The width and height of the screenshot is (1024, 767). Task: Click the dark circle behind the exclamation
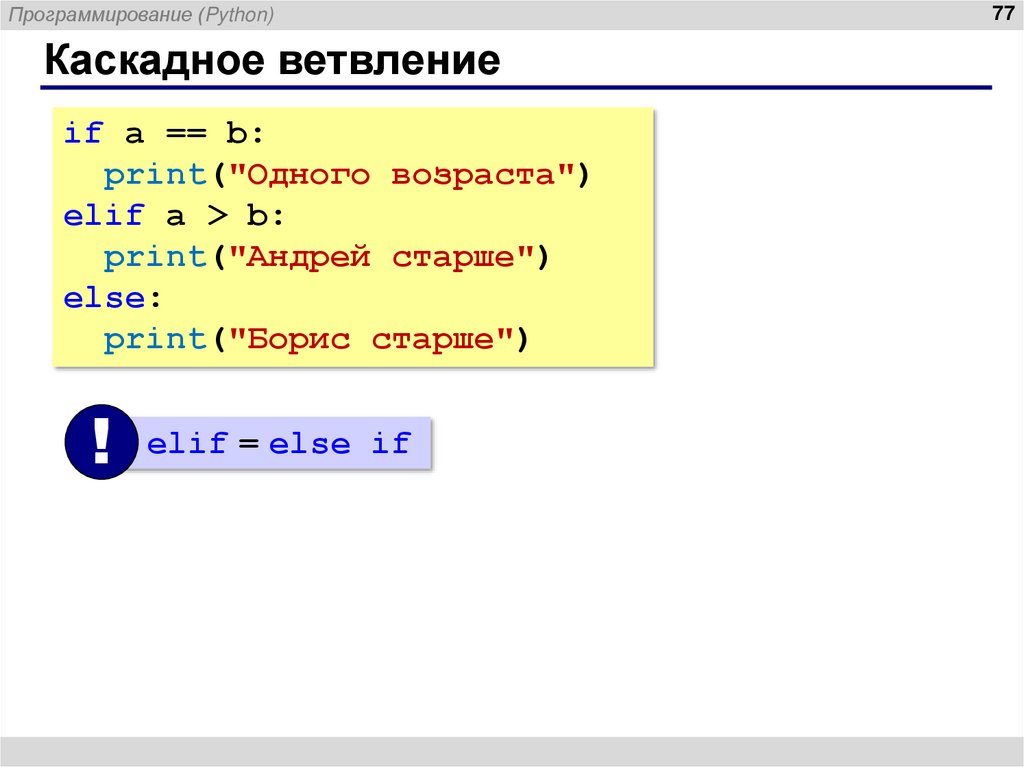(x=99, y=443)
